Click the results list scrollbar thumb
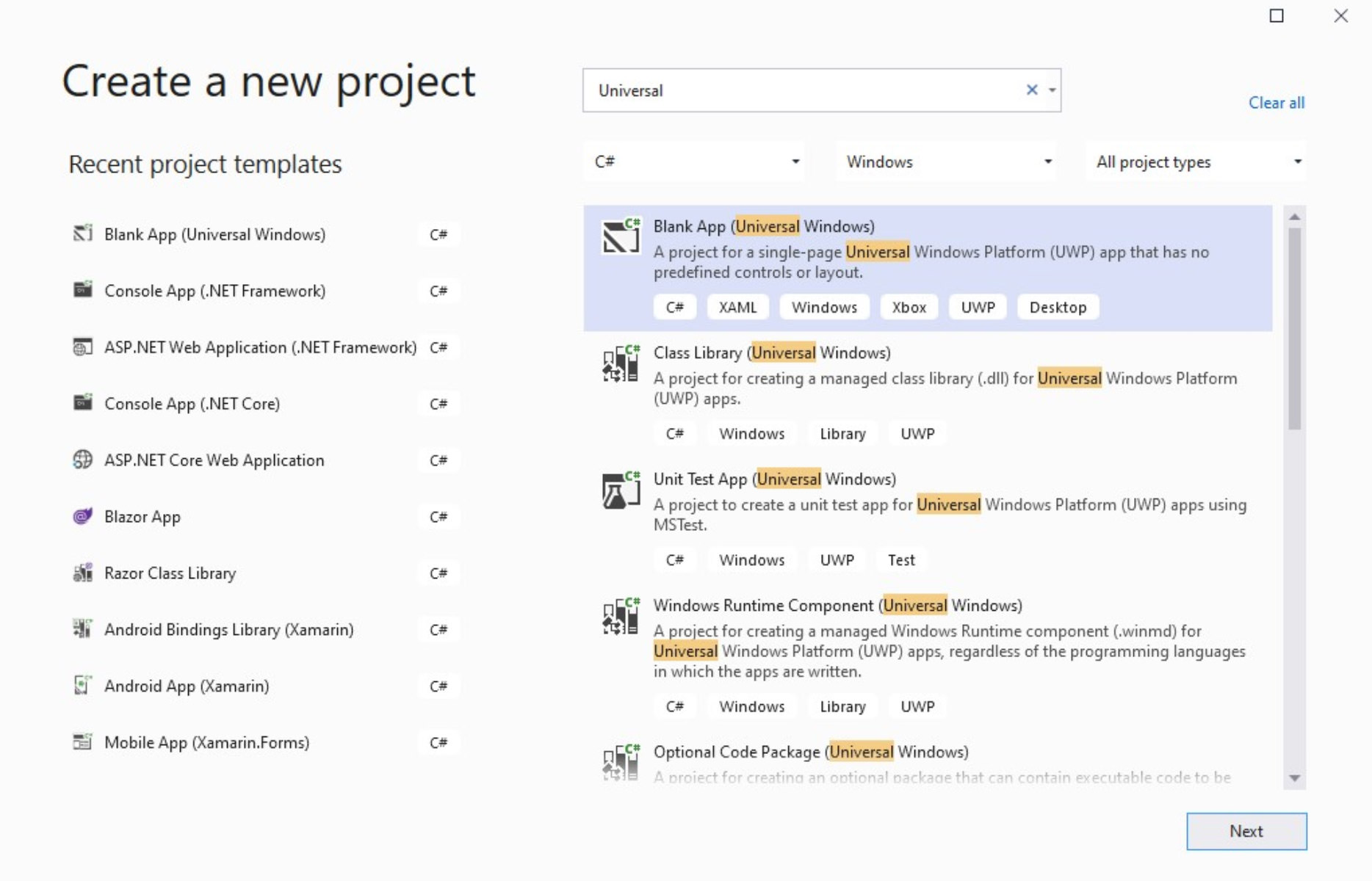Viewport: 1372px width, 881px height. point(1294,328)
